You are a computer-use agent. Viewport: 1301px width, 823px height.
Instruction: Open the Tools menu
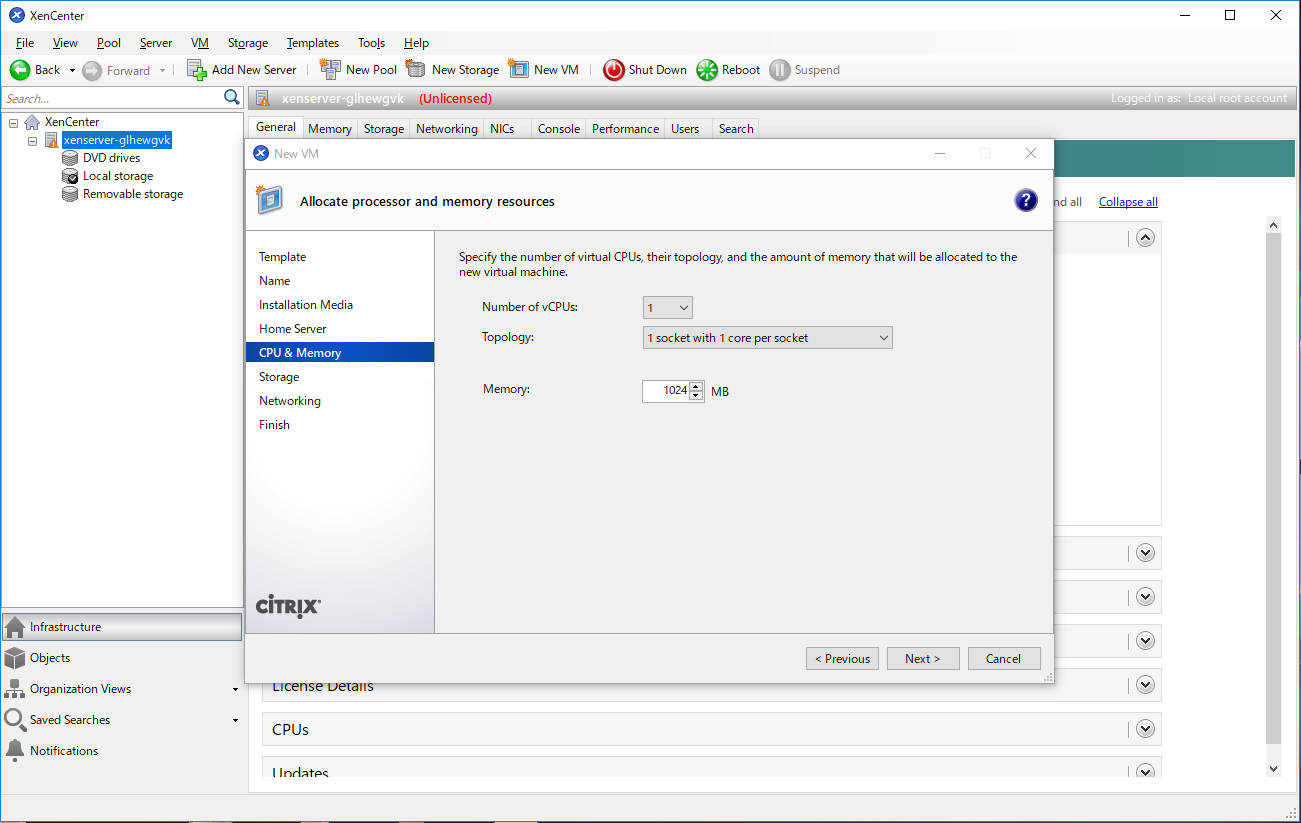(372, 43)
